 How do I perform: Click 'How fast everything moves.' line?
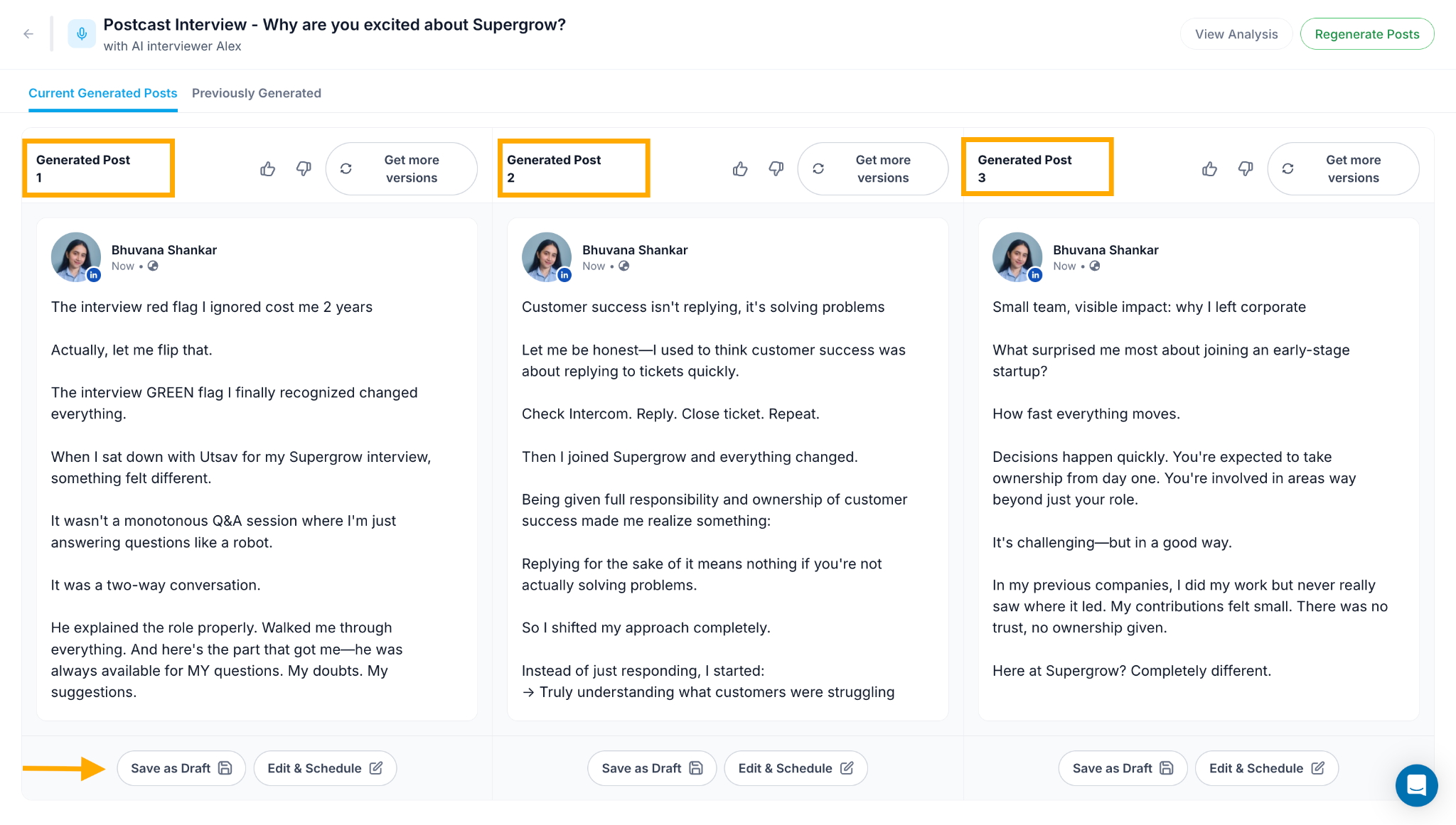coord(1086,414)
